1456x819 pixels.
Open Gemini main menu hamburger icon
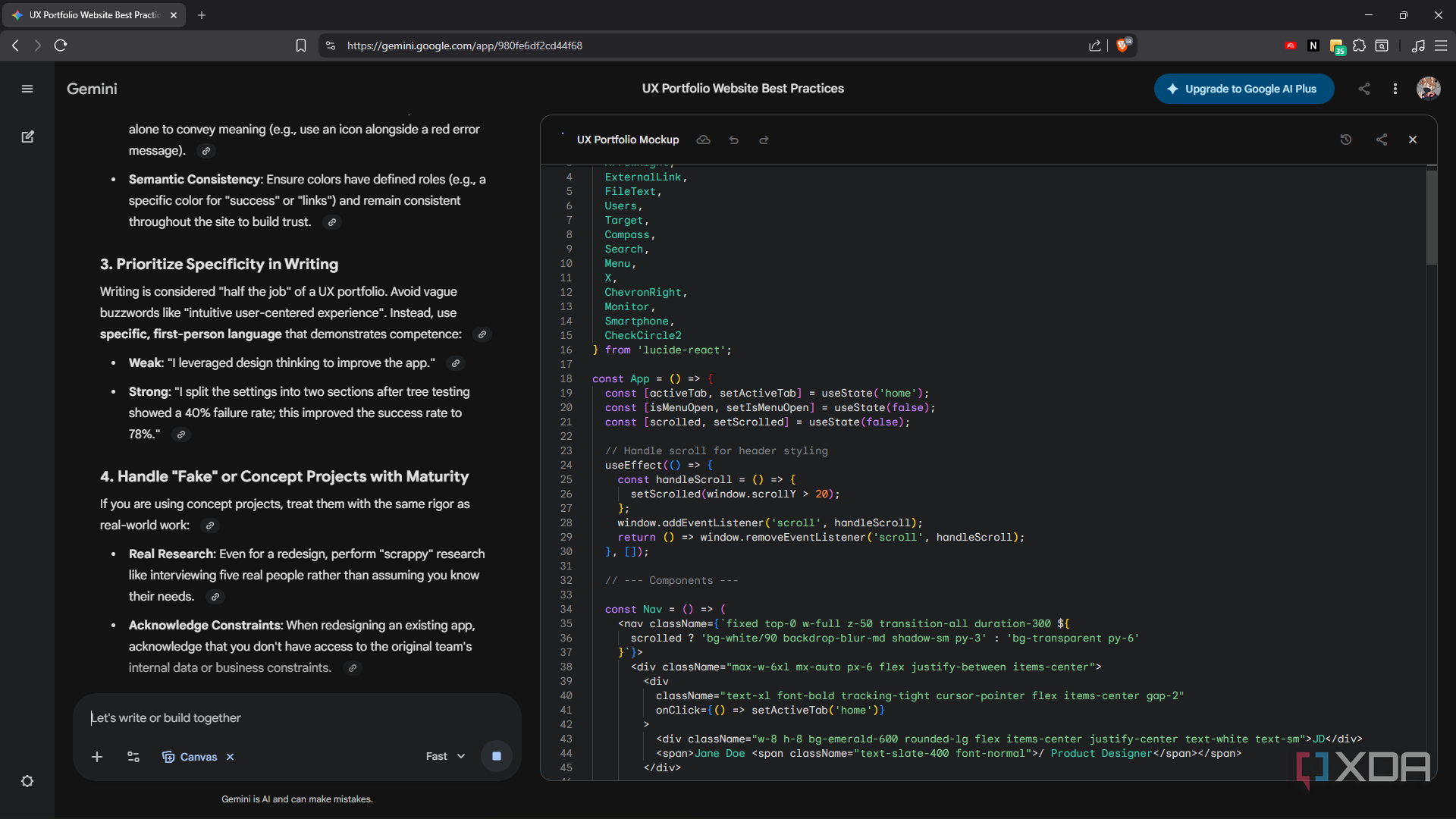(27, 89)
